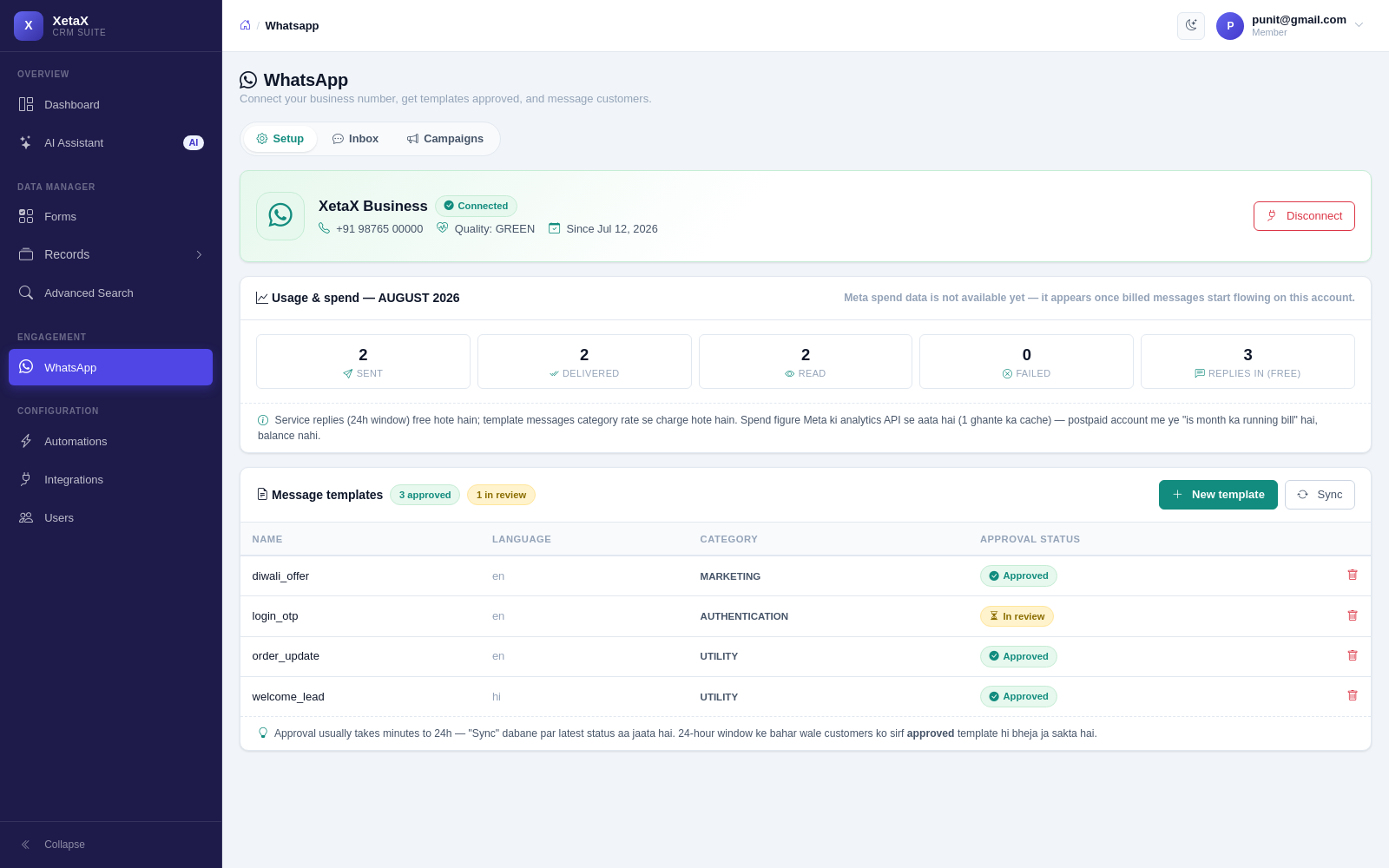Open Advanced Search
The height and width of the screenshot is (868, 1389).
point(110,293)
